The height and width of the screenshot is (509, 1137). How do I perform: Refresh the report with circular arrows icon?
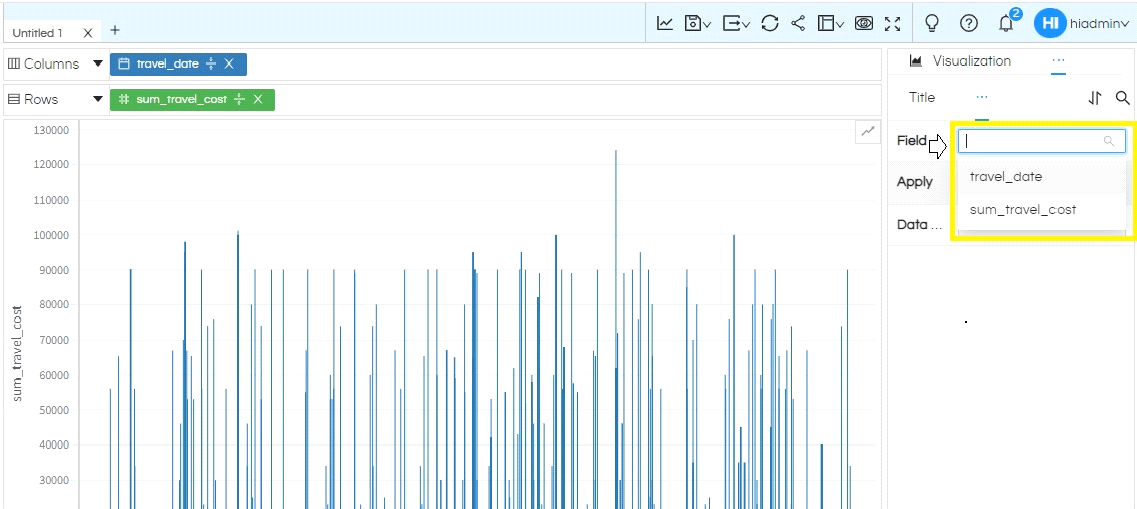point(770,23)
